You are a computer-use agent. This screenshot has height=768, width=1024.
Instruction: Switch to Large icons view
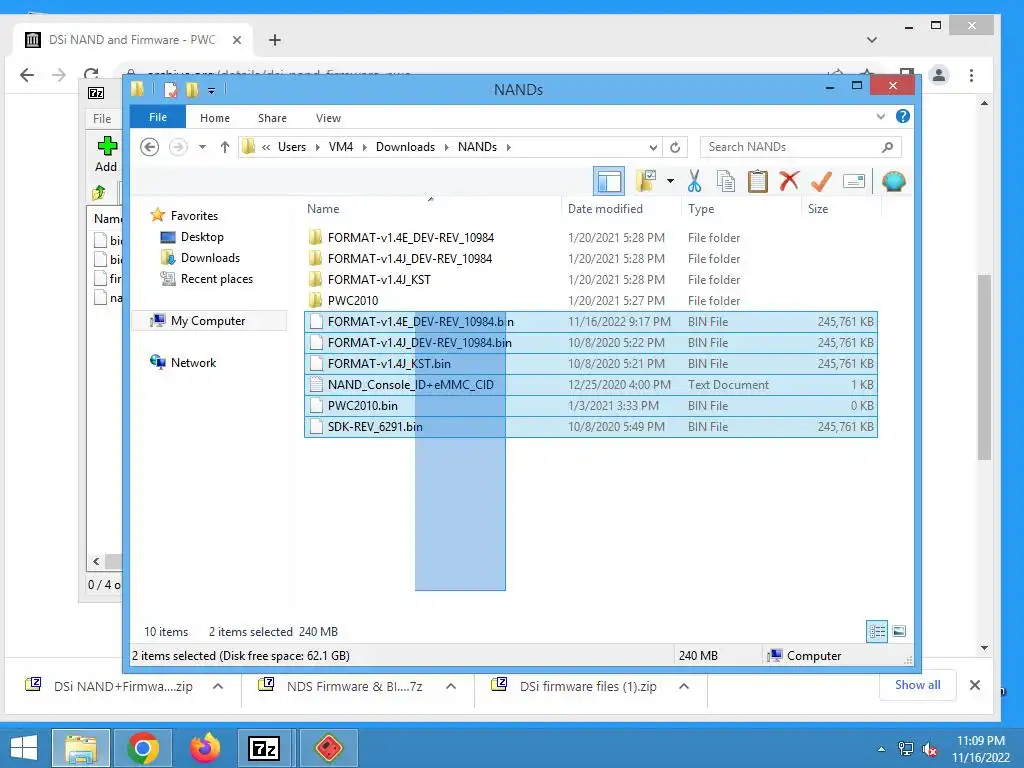[899, 631]
